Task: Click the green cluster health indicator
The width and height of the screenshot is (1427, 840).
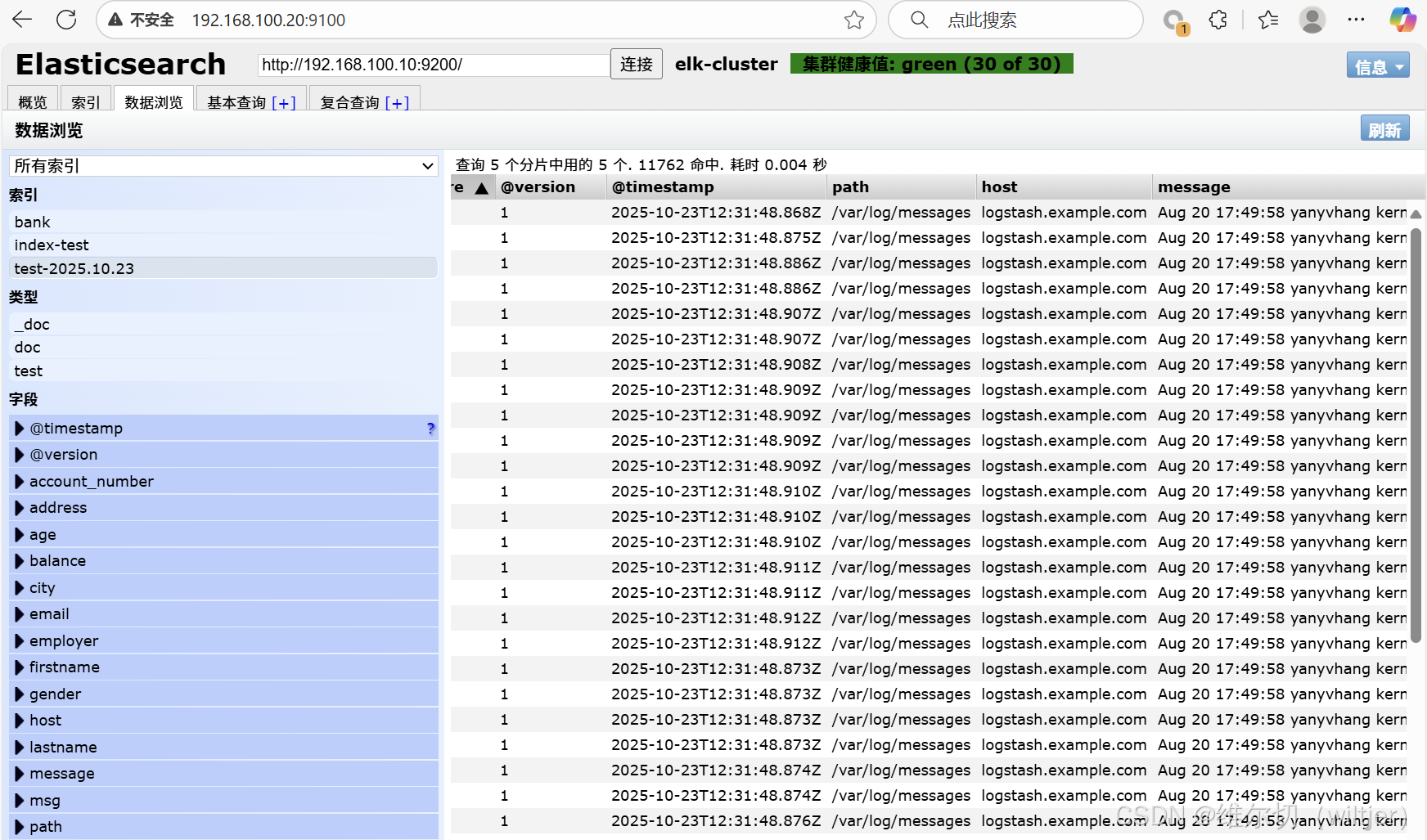Action: (931, 64)
